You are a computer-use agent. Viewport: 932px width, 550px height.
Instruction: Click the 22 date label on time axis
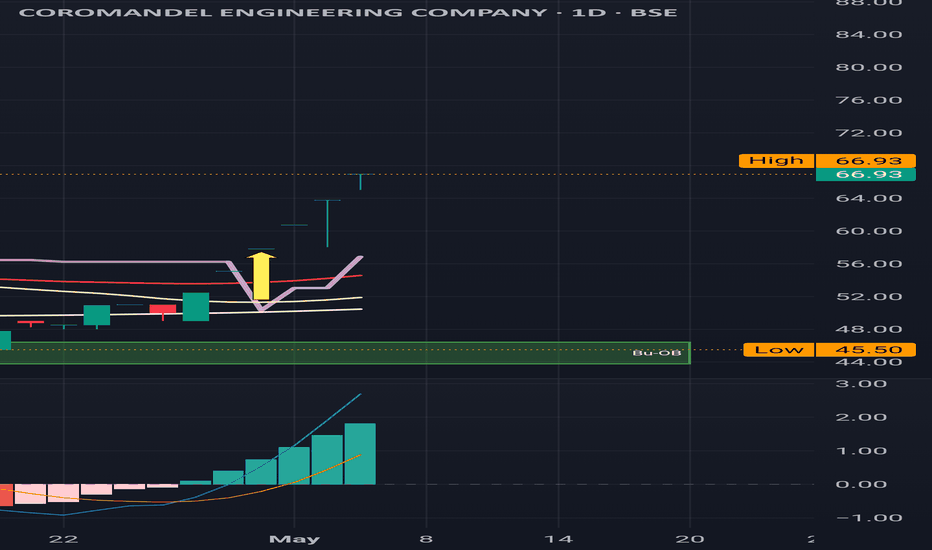[64, 539]
